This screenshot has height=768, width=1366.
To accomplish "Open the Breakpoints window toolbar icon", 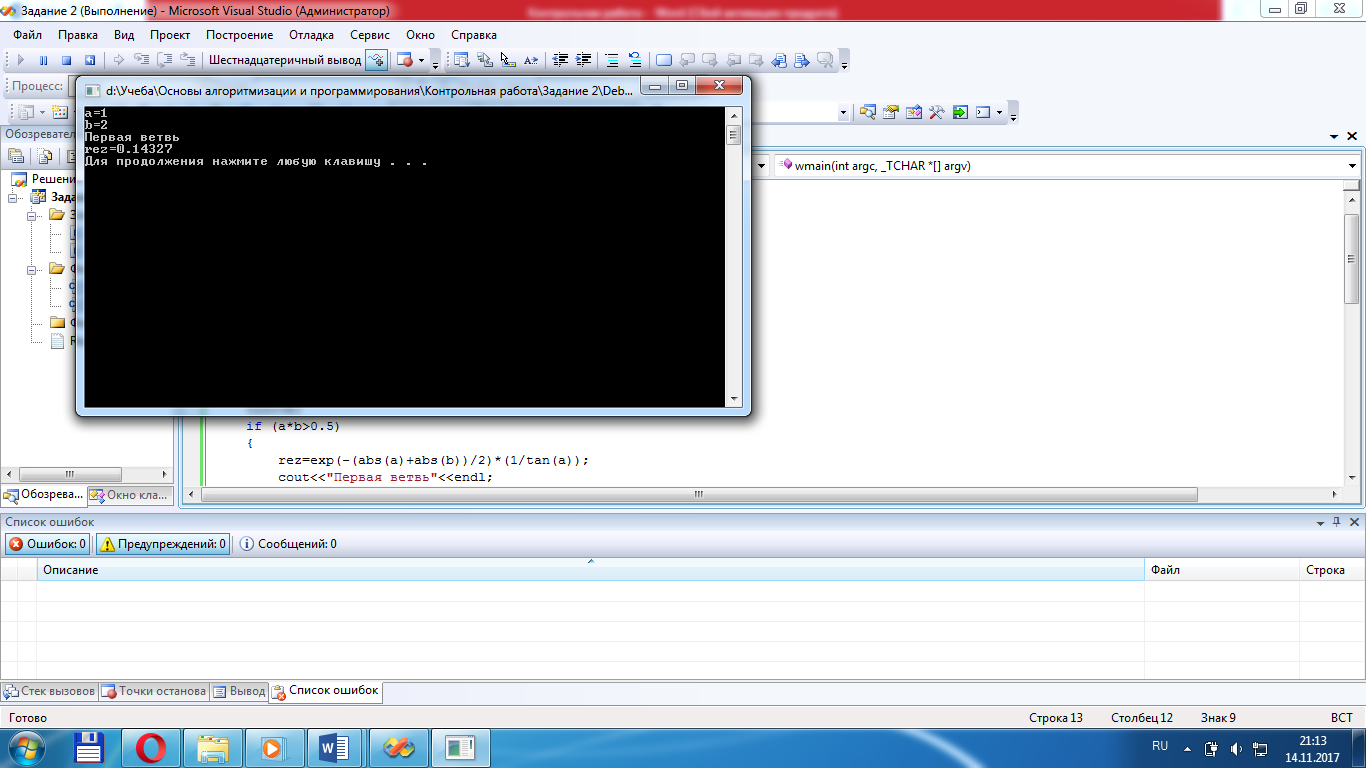I will click(x=404, y=61).
